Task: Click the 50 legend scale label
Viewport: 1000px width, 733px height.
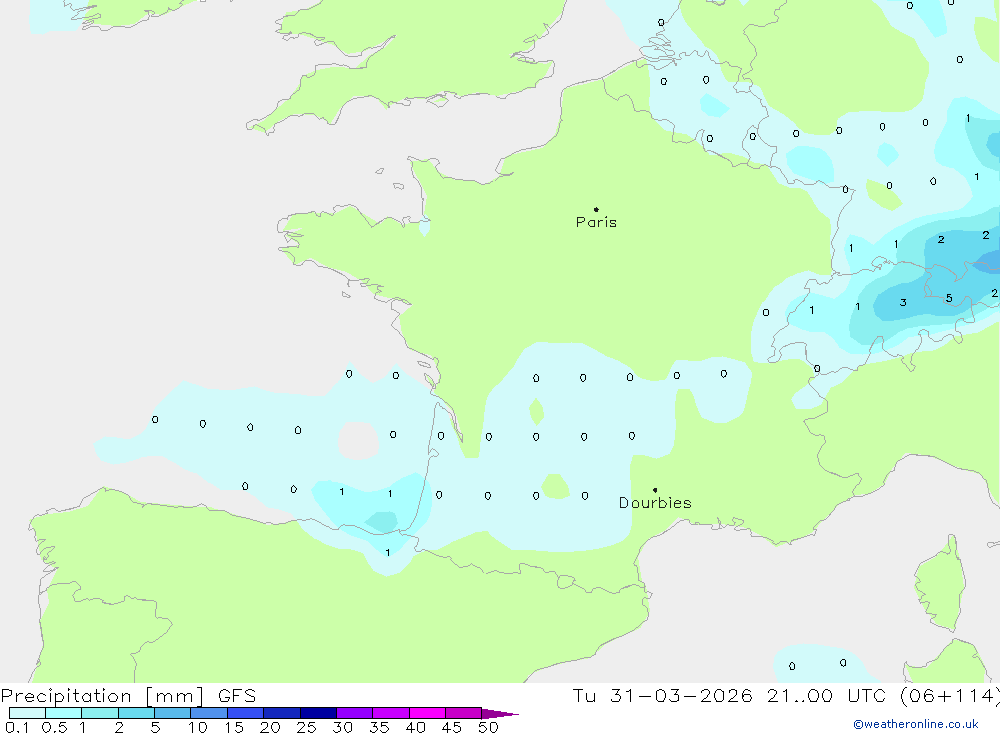Action: (488, 727)
